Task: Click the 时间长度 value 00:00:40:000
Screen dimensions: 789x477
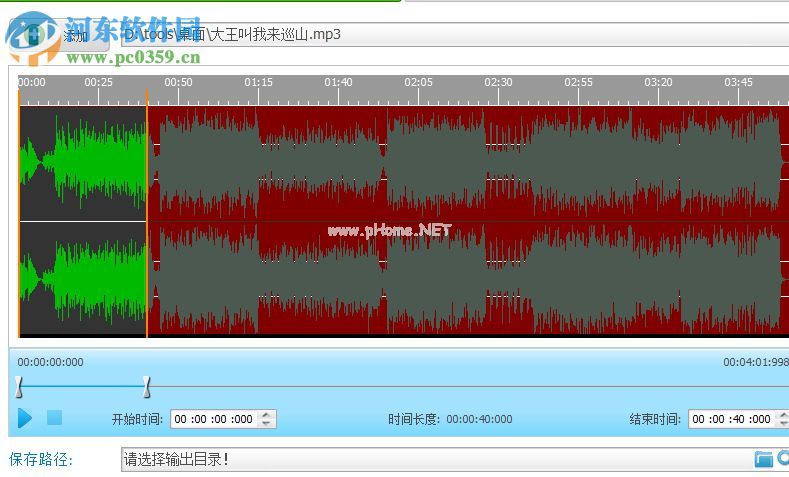Action: tap(479, 419)
